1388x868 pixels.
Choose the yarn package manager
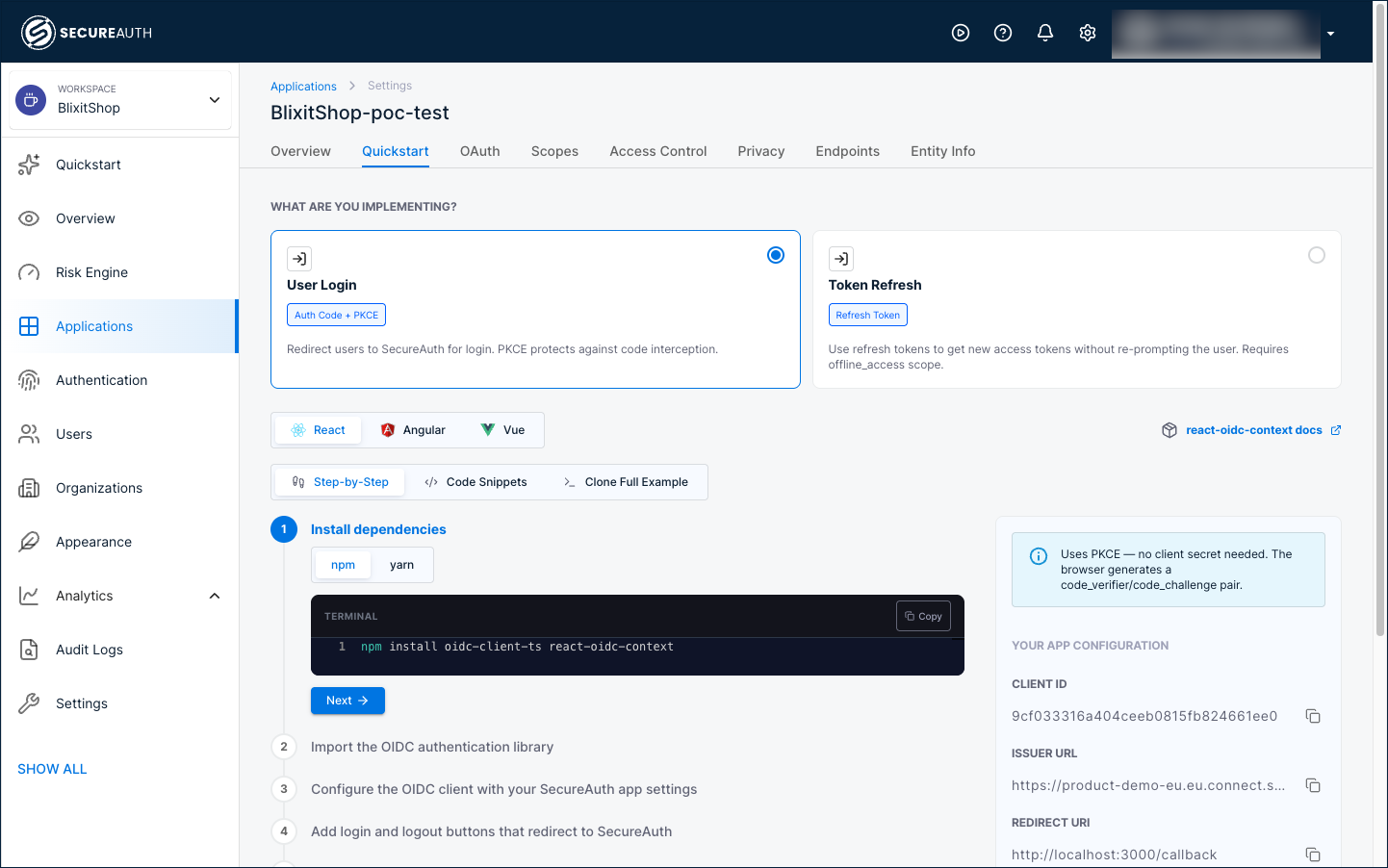click(x=402, y=565)
